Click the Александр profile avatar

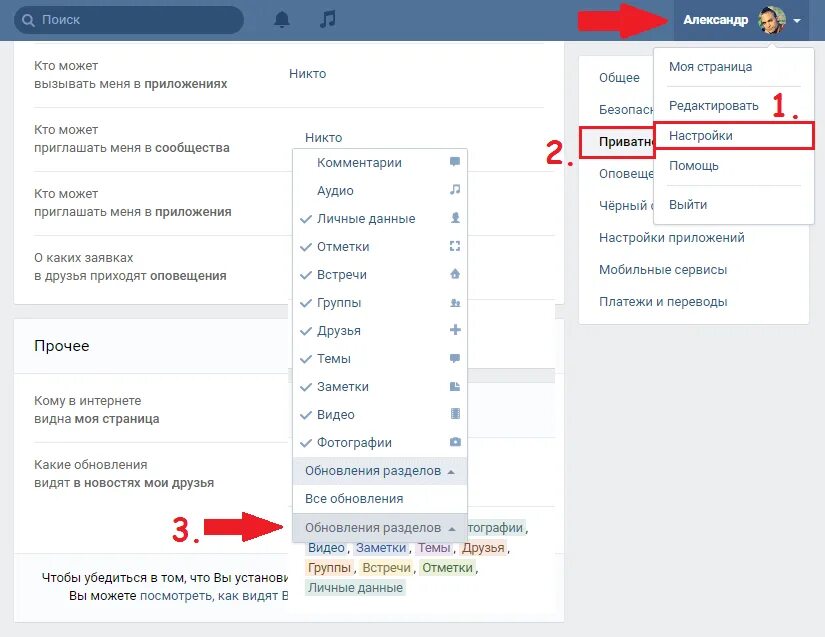click(x=771, y=21)
